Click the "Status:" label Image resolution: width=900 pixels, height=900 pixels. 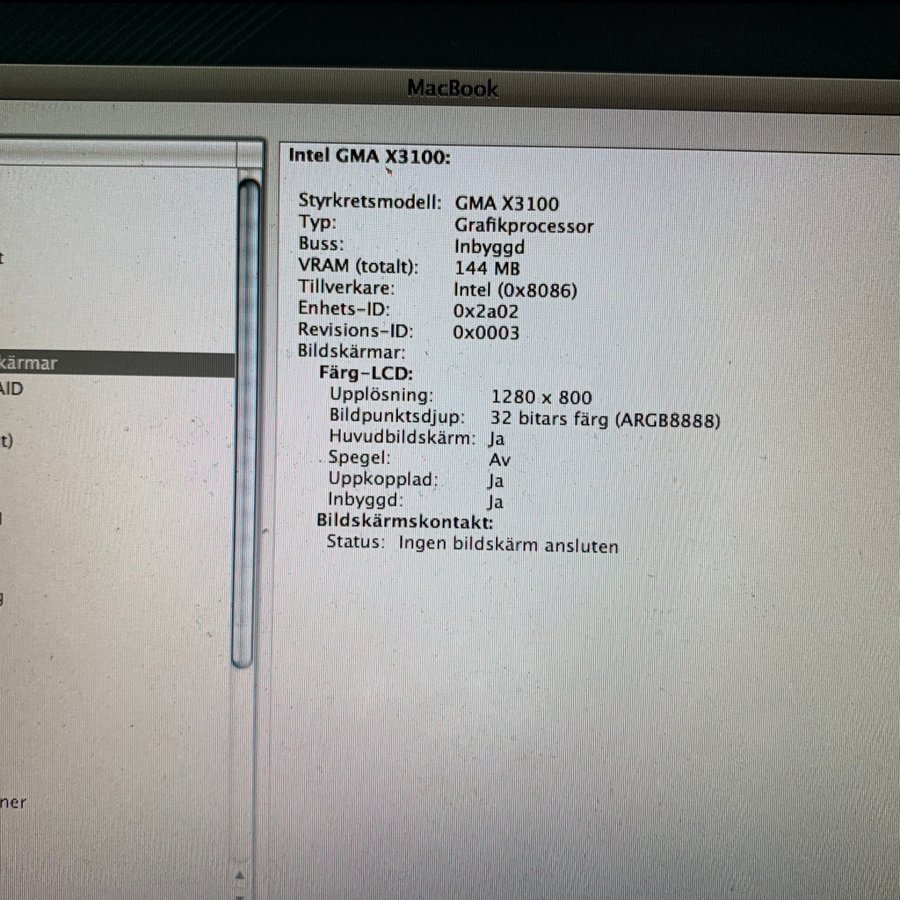[356, 542]
